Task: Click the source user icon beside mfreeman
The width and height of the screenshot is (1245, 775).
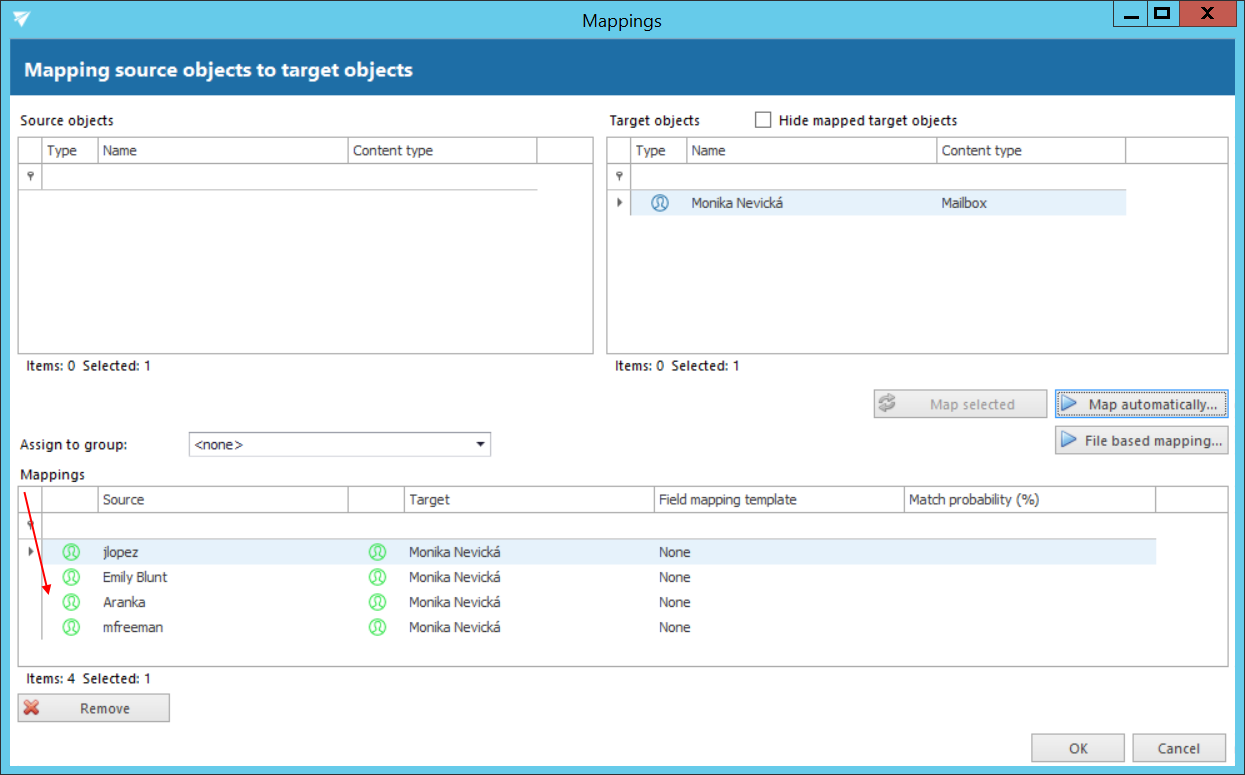Action: pos(71,627)
